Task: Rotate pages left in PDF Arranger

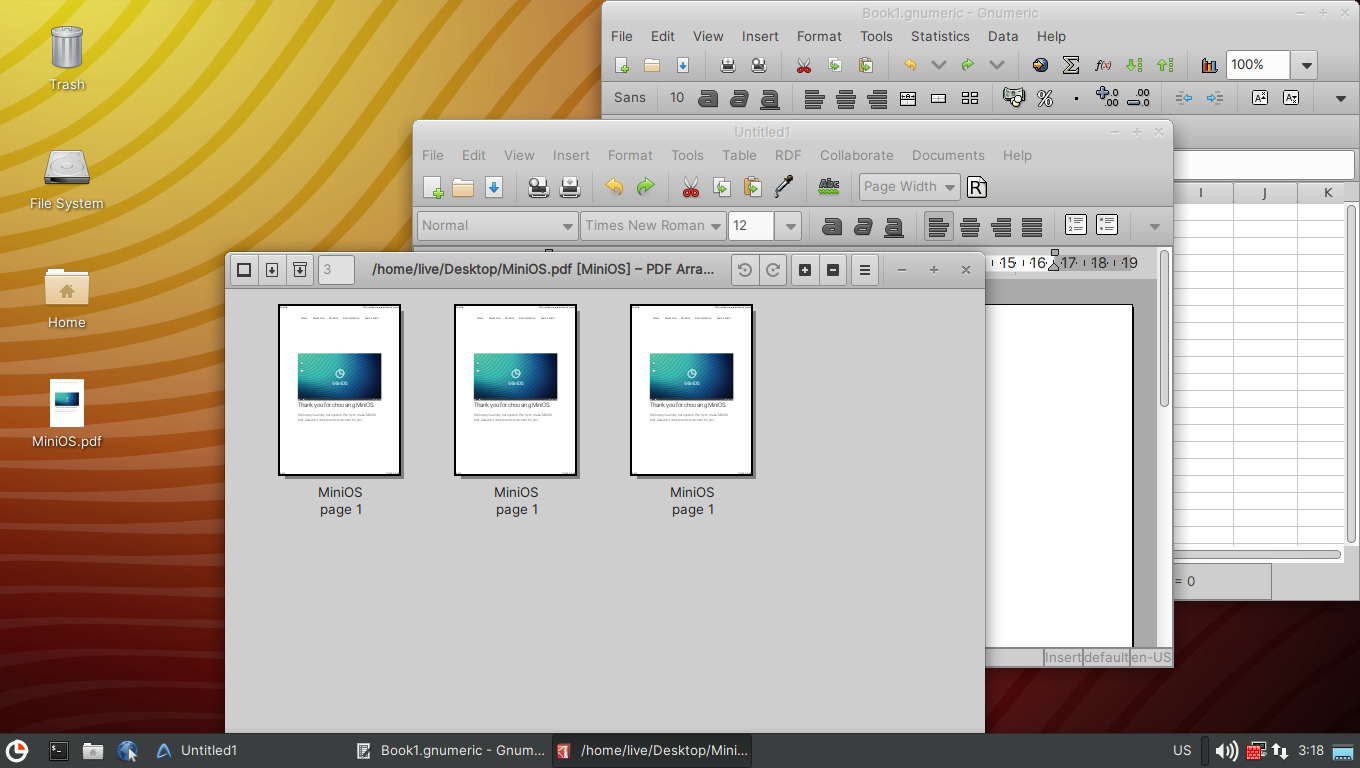Action: [744, 270]
